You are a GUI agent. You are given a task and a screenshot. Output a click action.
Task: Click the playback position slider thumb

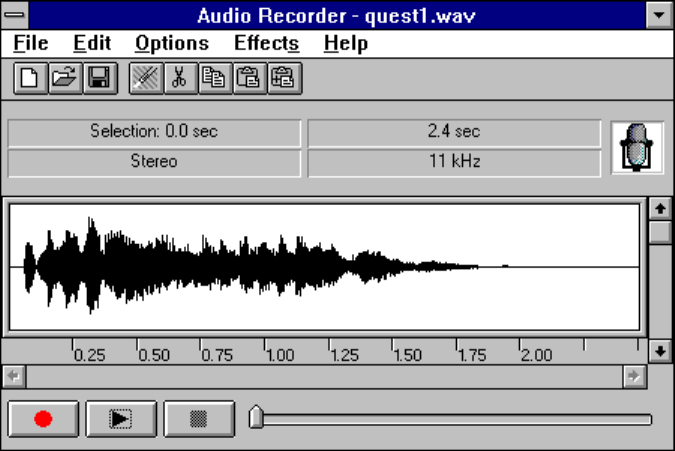256,417
